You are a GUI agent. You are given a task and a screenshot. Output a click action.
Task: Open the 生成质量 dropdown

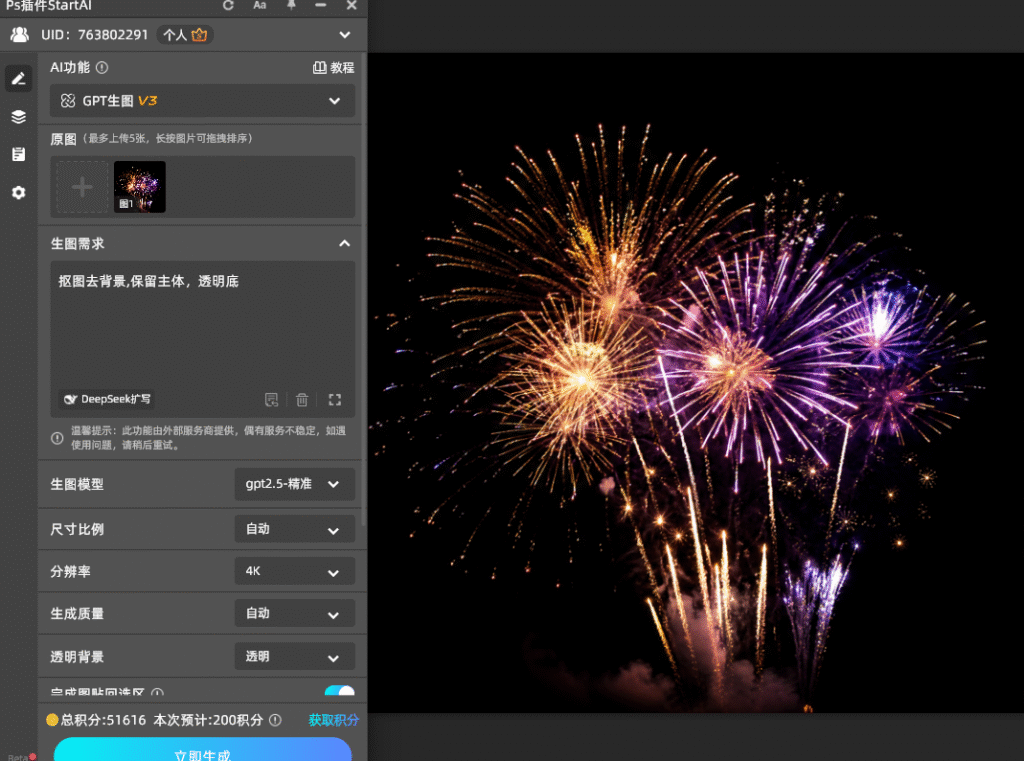295,613
